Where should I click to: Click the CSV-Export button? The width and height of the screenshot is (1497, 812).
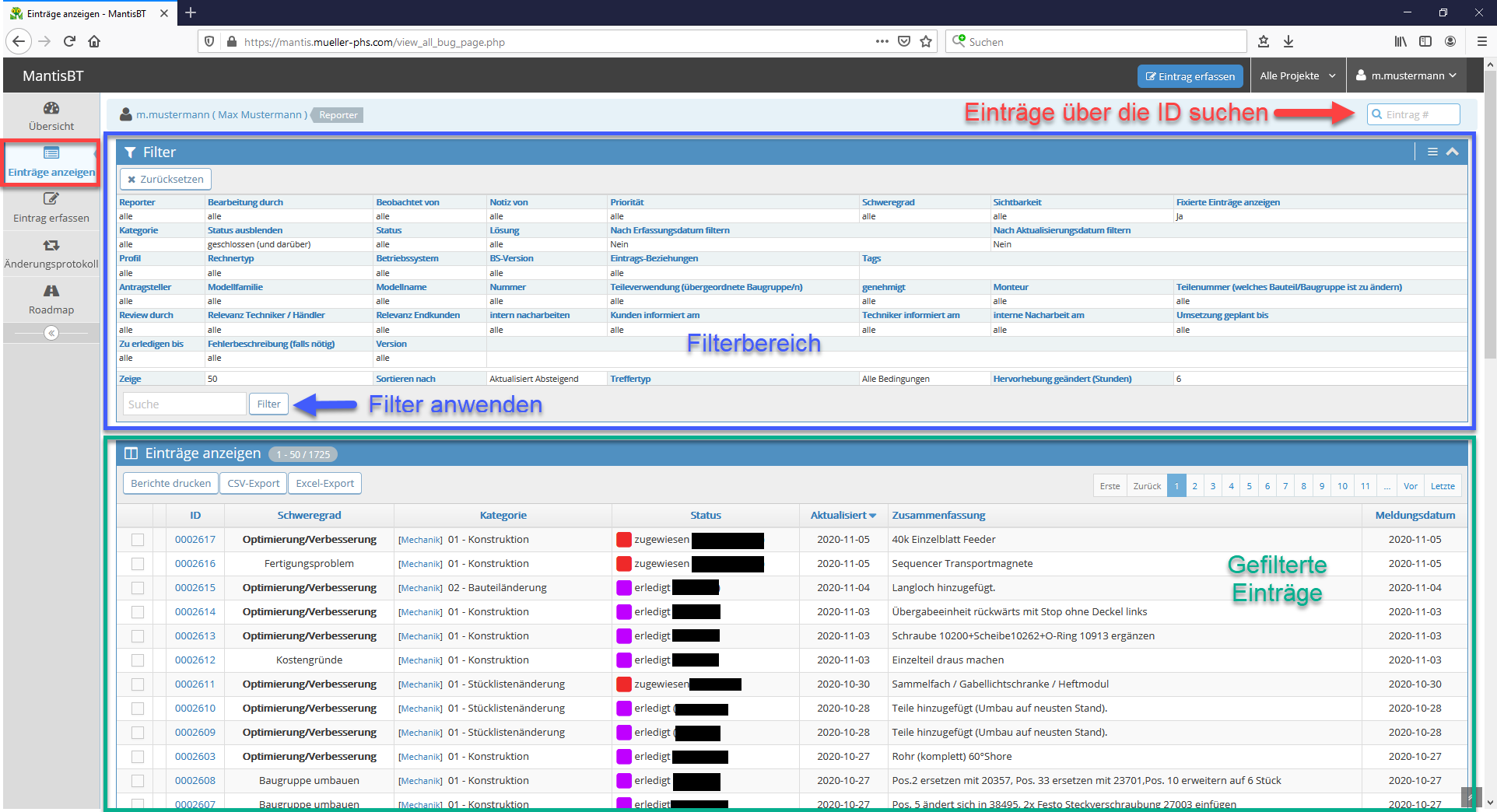click(253, 483)
